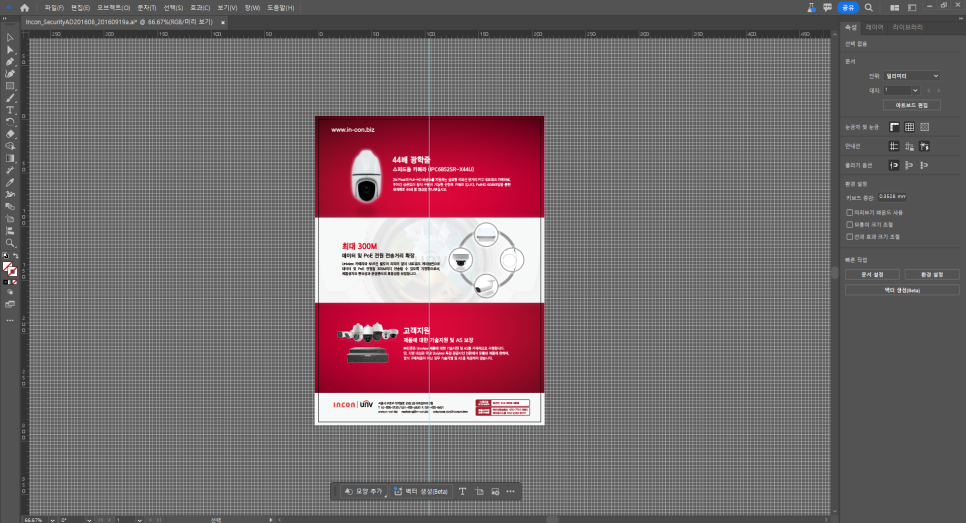
Task: Click 벡터 생성(Beta) in properties panel
Action: pyautogui.click(x=902, y=290)
